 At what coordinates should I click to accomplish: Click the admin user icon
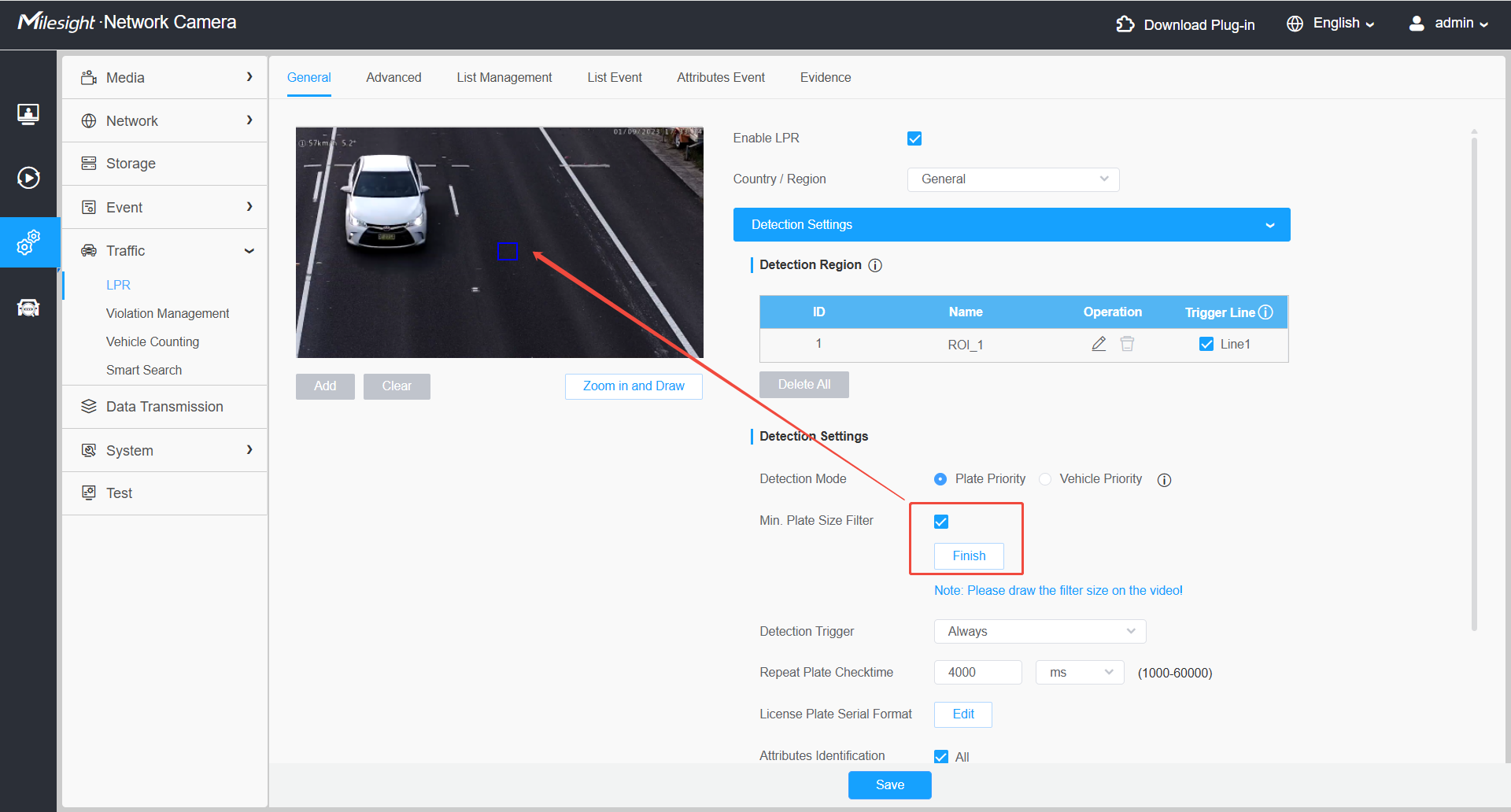tap(1417, 24)
